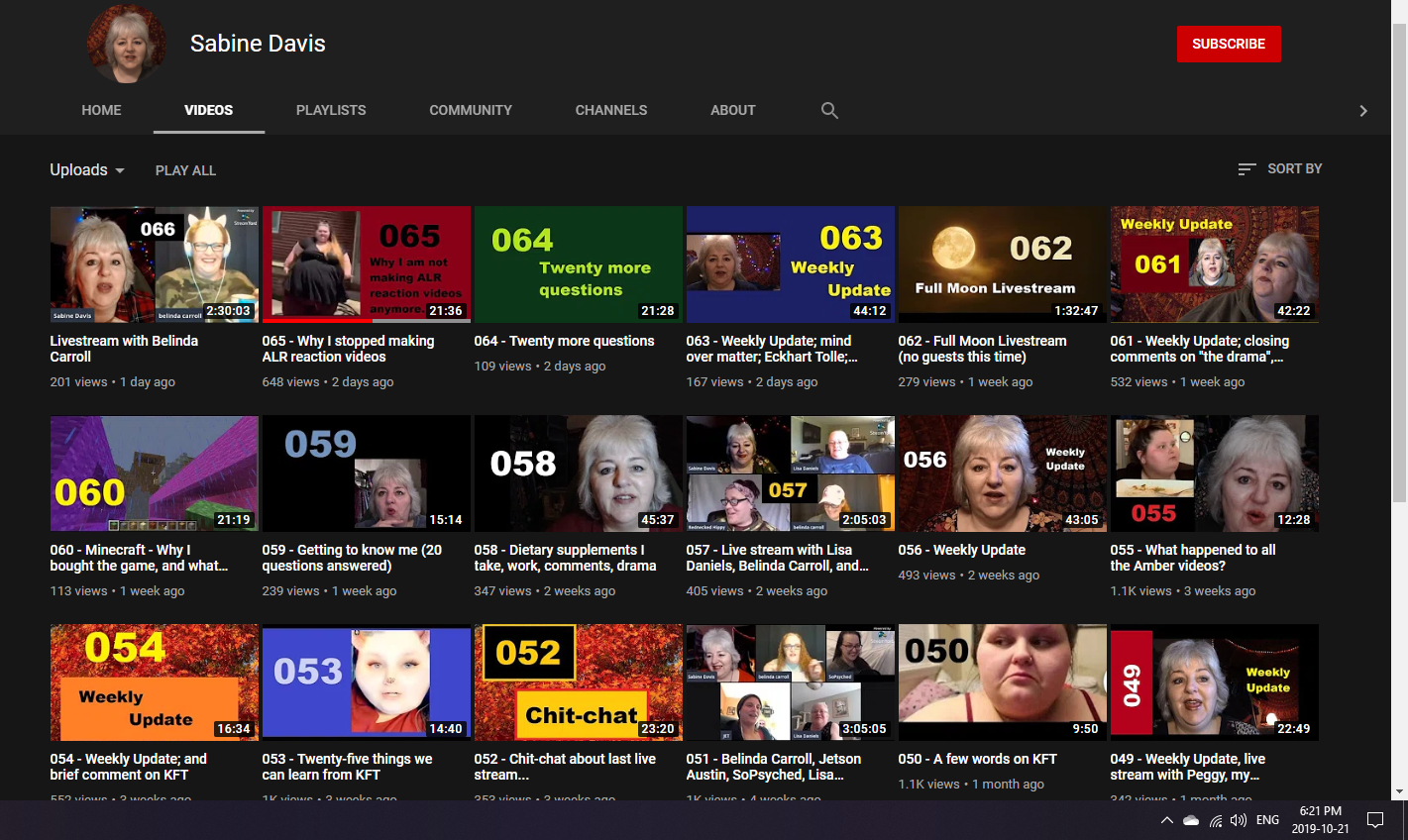Image resolution: width=1408 pixels, height=840 pixels.
Task: Expand the Uploads dropdown
Action: point(87,169)
